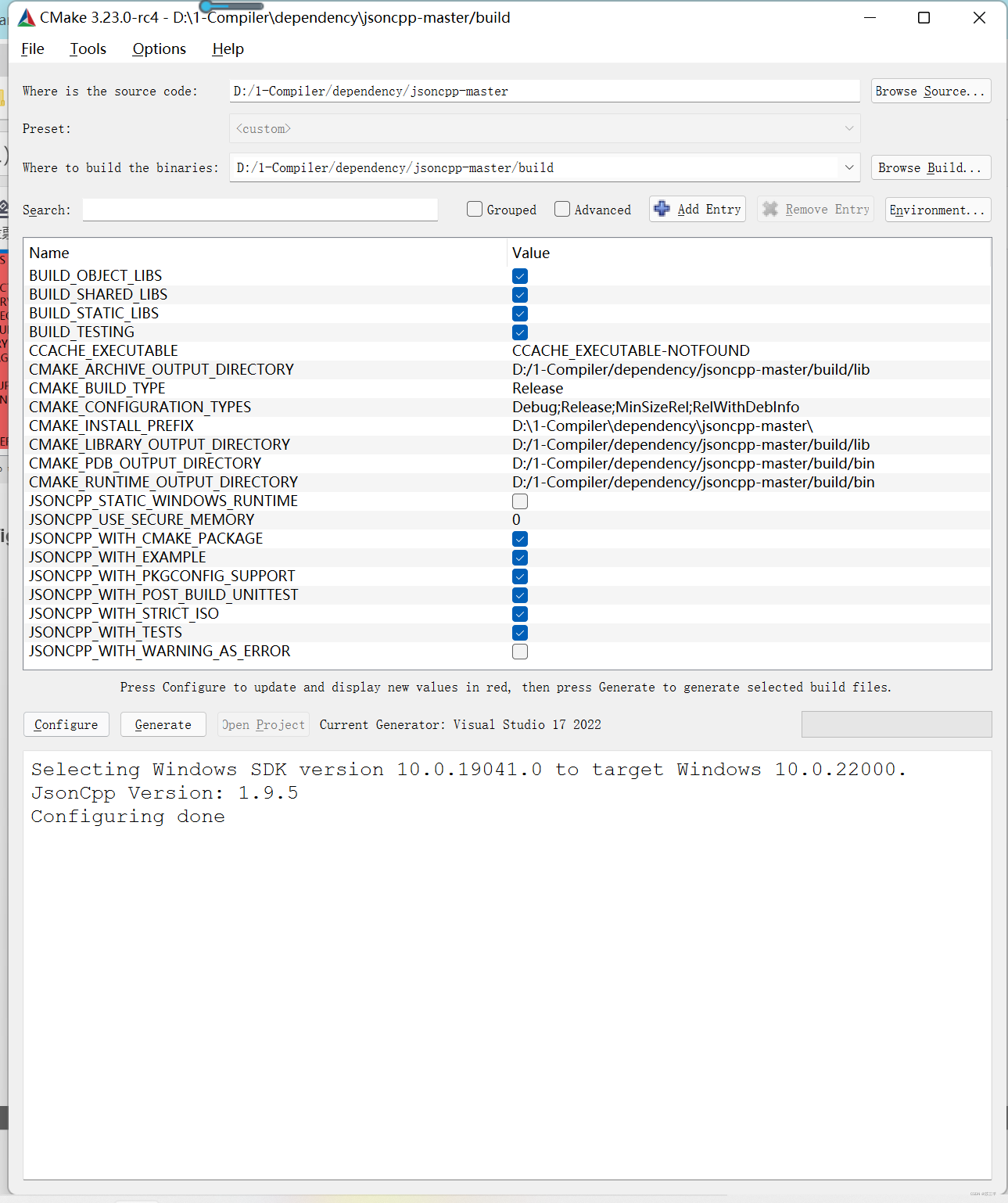Select the CCACHE_EXECUTABLE row name
This screenshot has height=1203, width=1008.
tap(103, 350)
